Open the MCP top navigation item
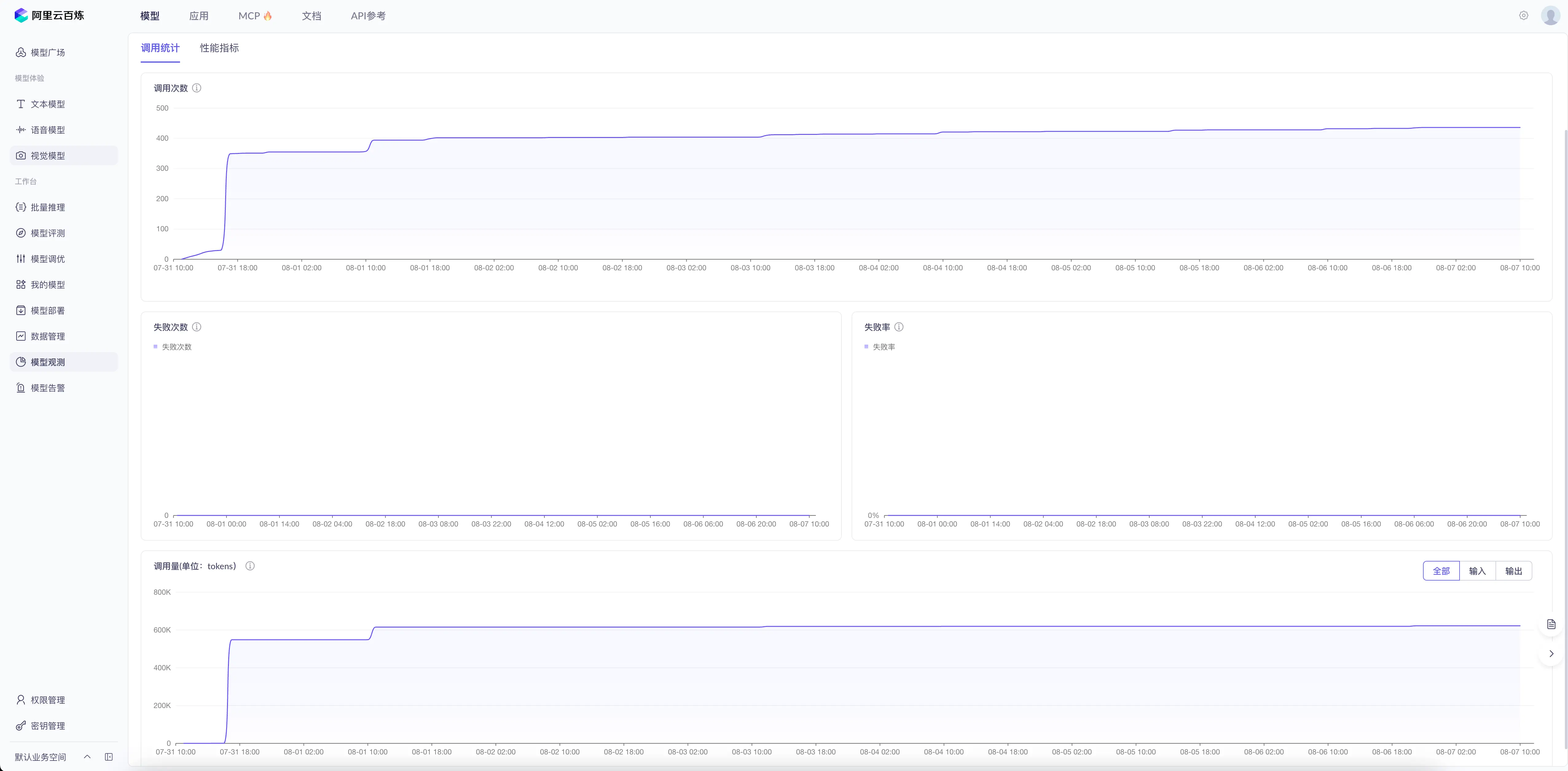This screenshot has width=1568, height=771. pos(255,16)
